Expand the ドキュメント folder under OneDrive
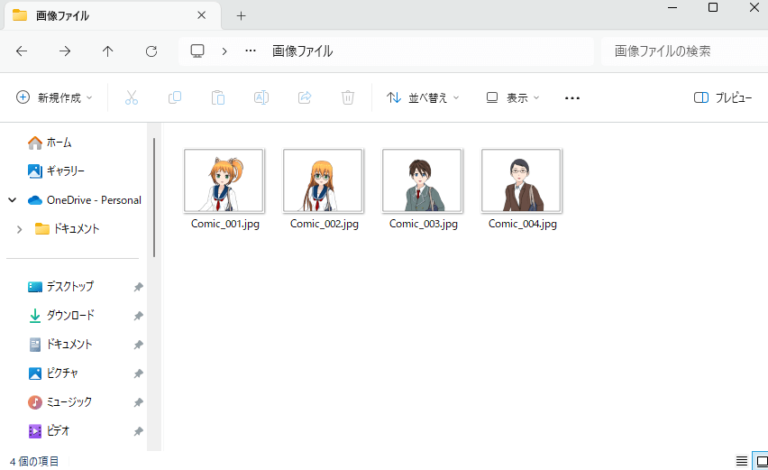768x470 pixels. click(19, 229)
